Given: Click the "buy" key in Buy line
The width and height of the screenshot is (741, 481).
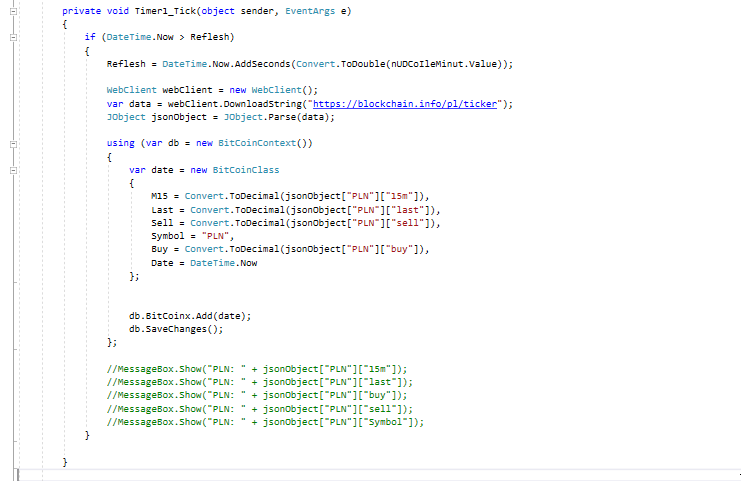Looking at the screenshot, I should pyautogui.click(x=399, y=249).
